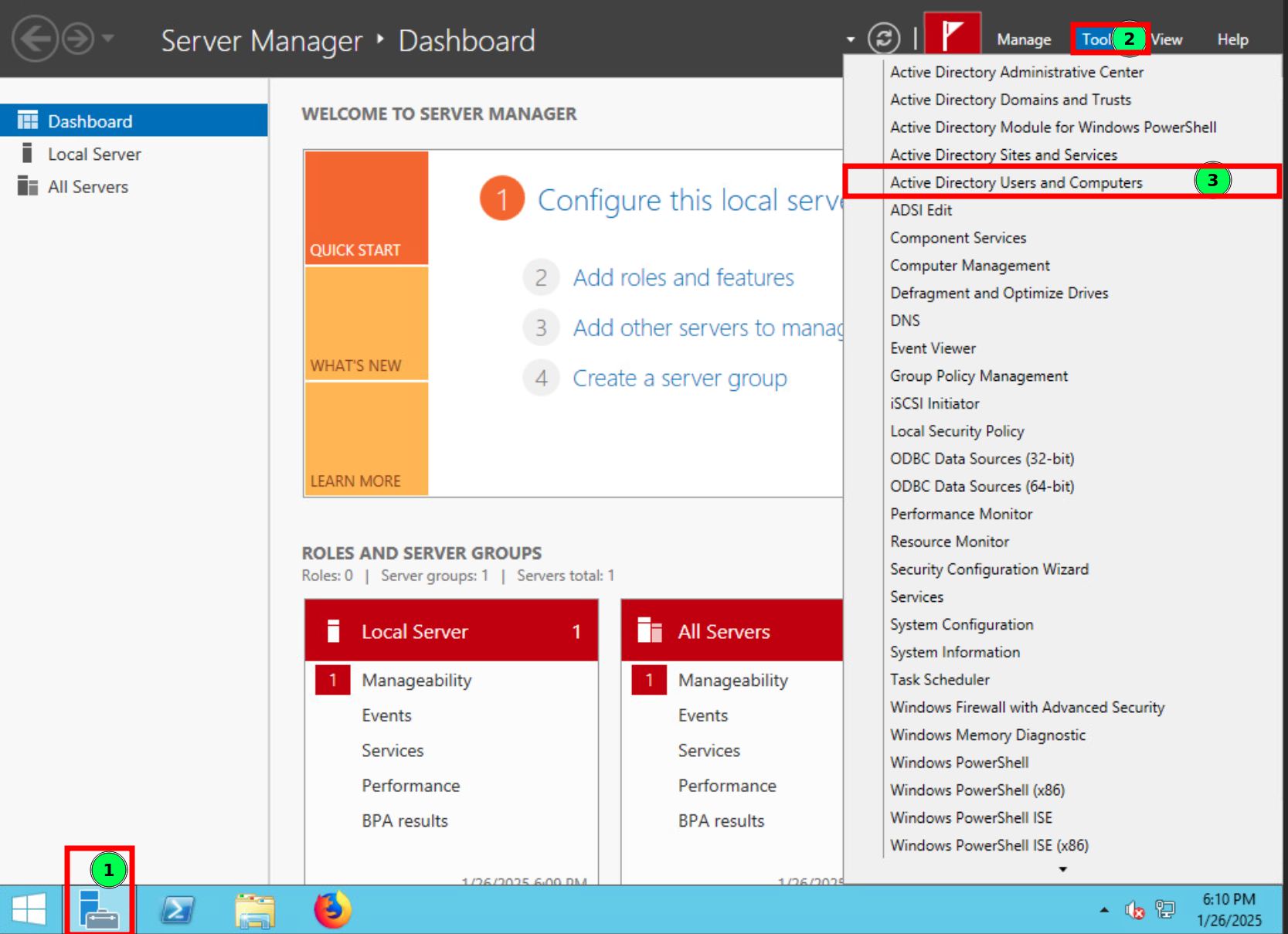Open Active Directory Users and Computers
Viewport: 1288px width, 934px height.
[1063, 182]
